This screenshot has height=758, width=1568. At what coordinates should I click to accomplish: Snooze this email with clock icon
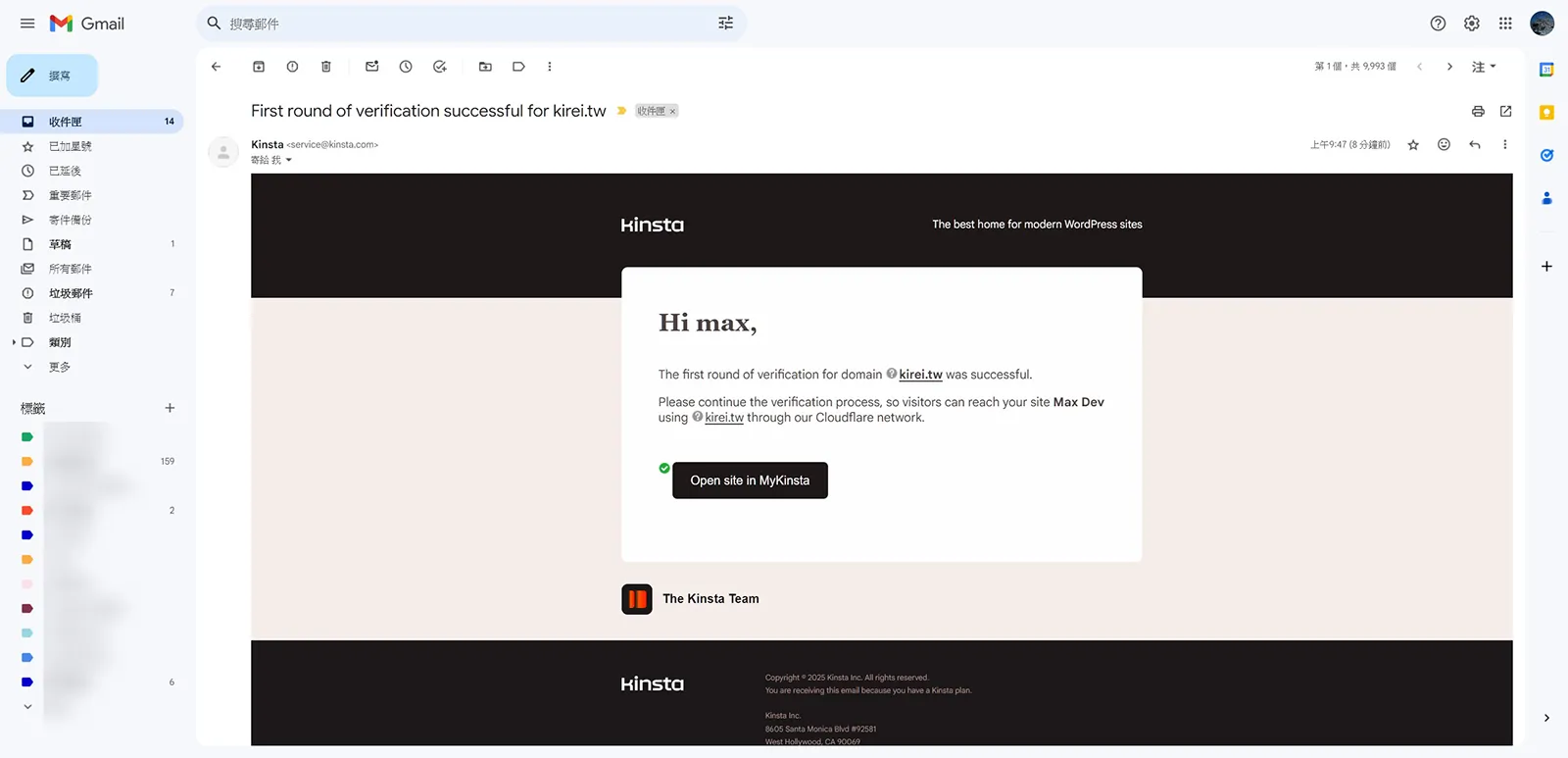[x=406, y=67]
